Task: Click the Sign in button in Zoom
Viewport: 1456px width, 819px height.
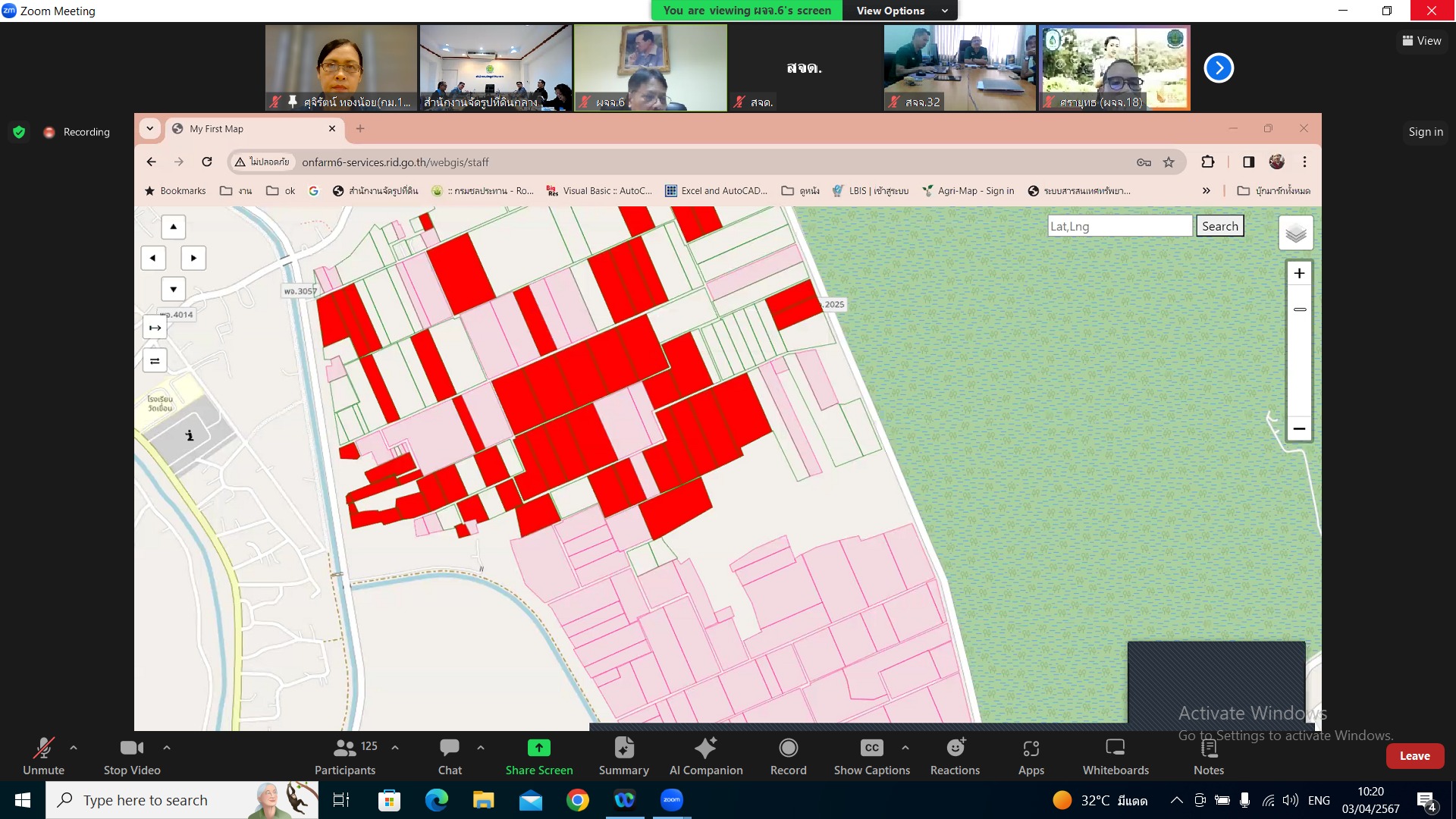Action: (1426, 132)
